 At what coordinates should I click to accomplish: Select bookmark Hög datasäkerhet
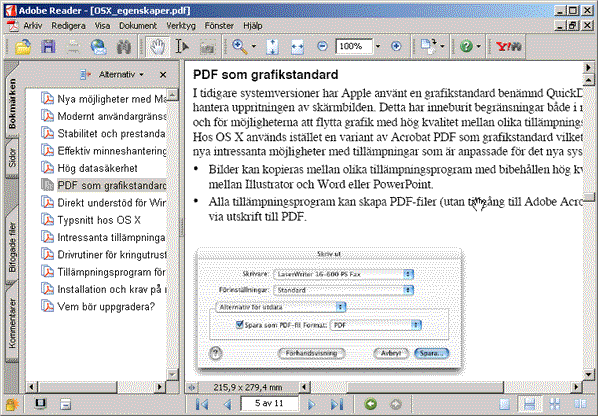89,168
